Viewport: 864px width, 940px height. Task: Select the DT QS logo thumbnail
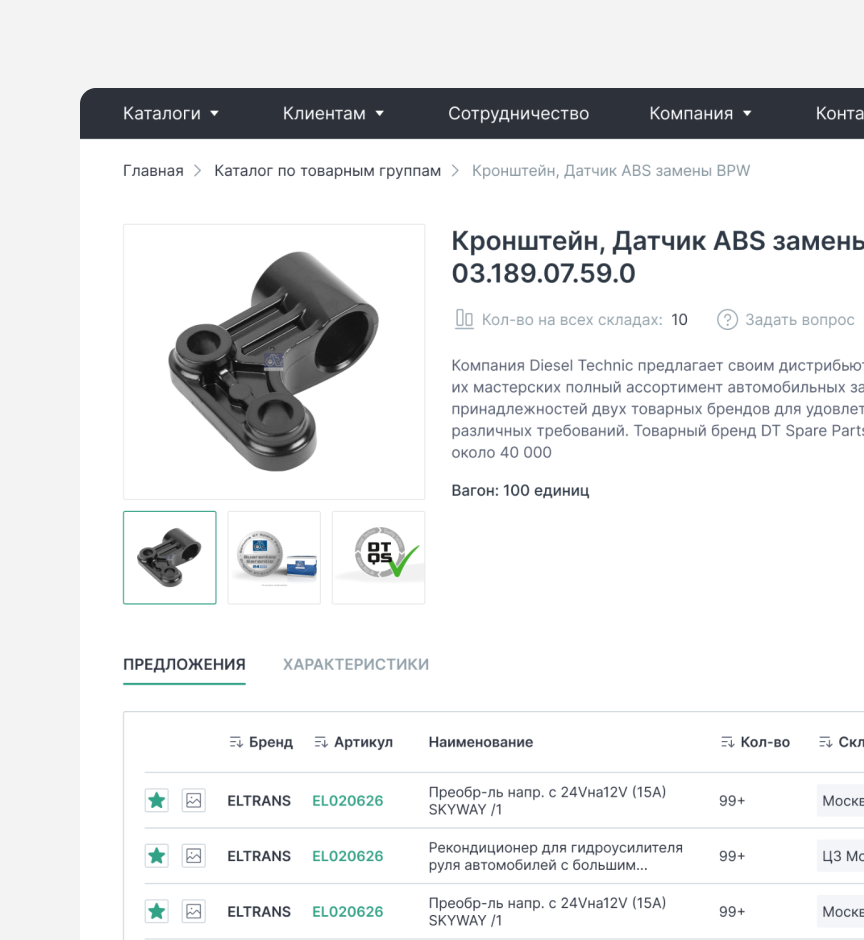coord(378,557)
